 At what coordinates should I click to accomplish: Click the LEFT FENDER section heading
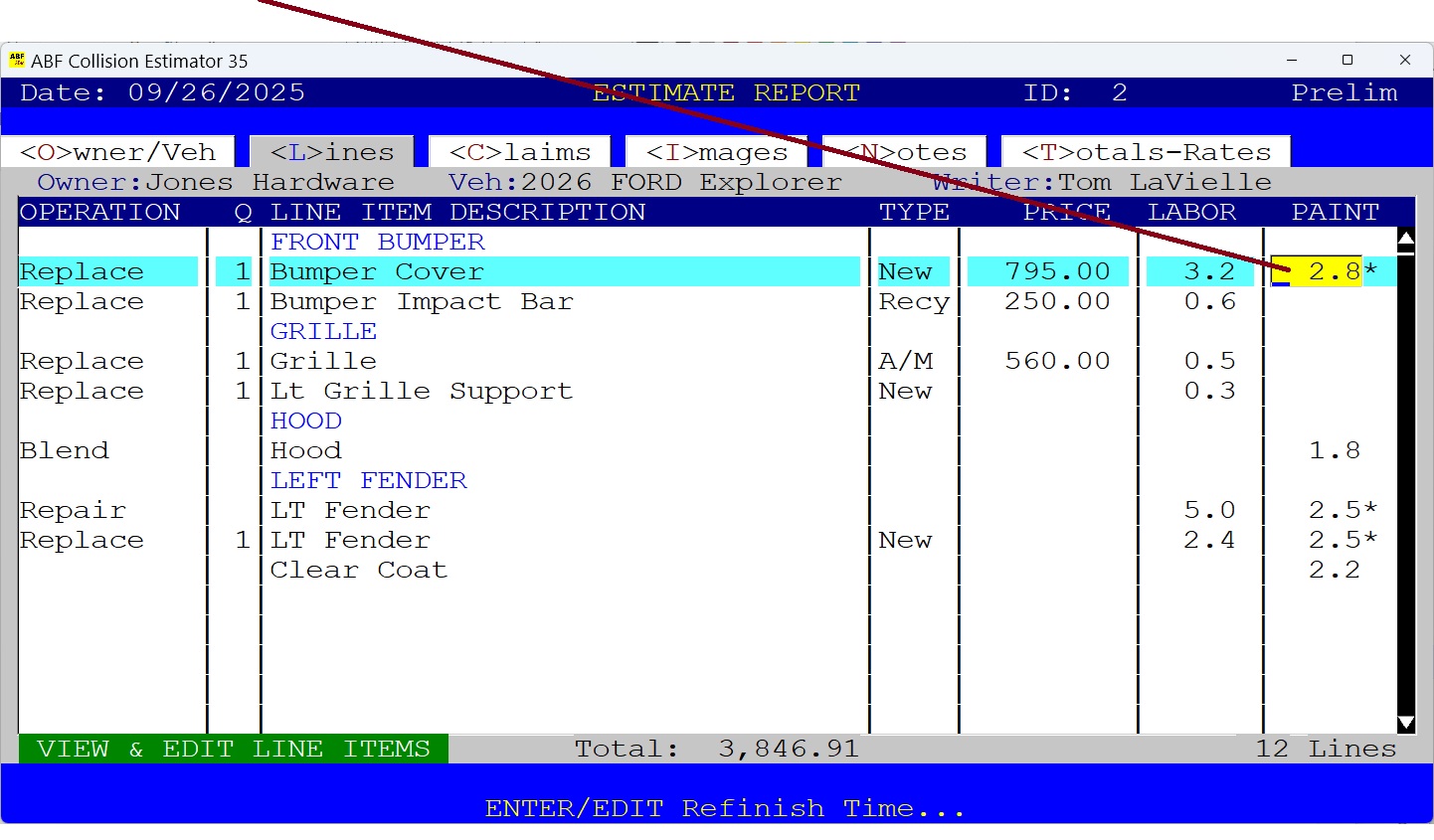click(368, 479)
